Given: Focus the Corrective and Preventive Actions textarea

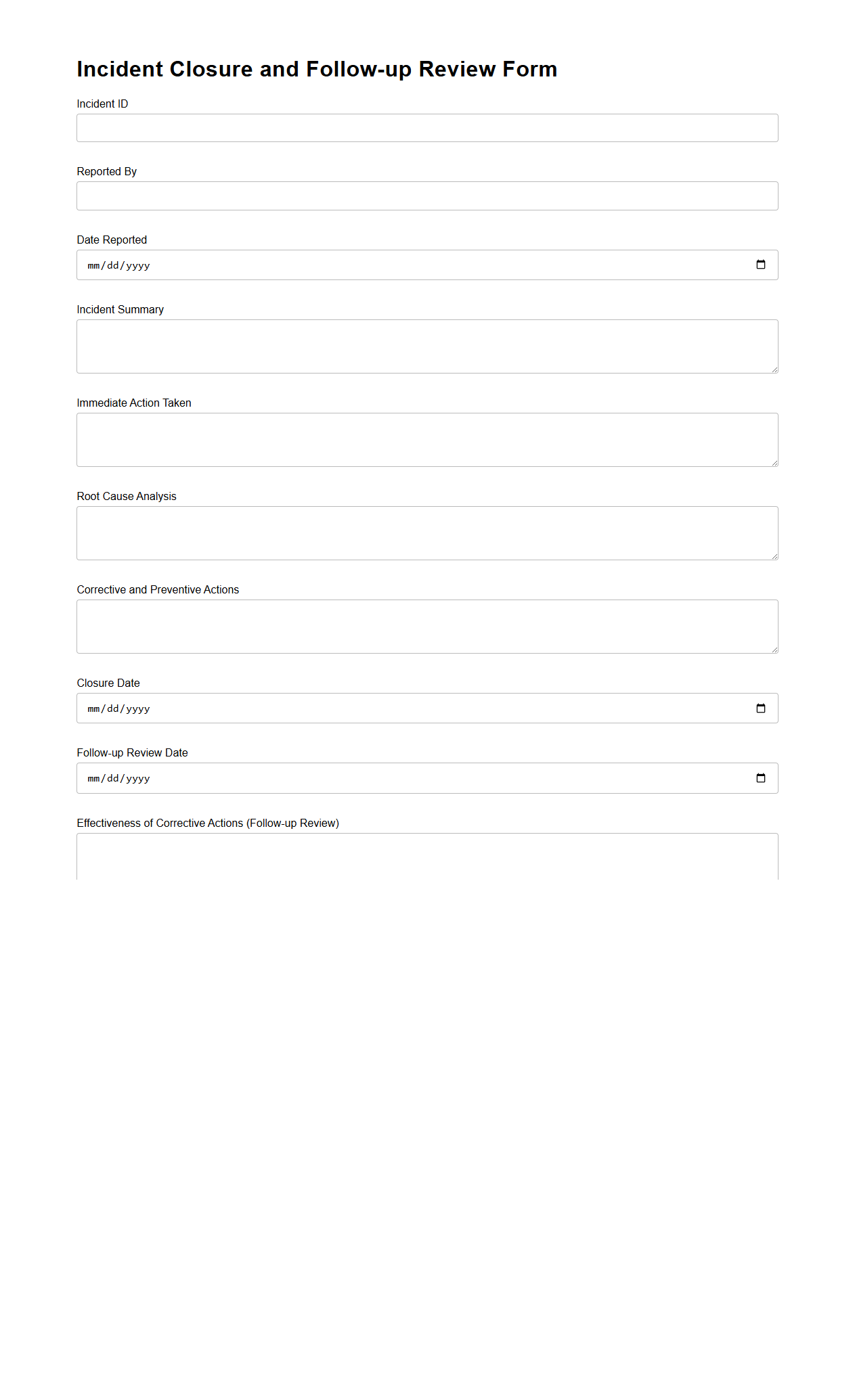Looking at the screenshot, I should pos(426,626).
